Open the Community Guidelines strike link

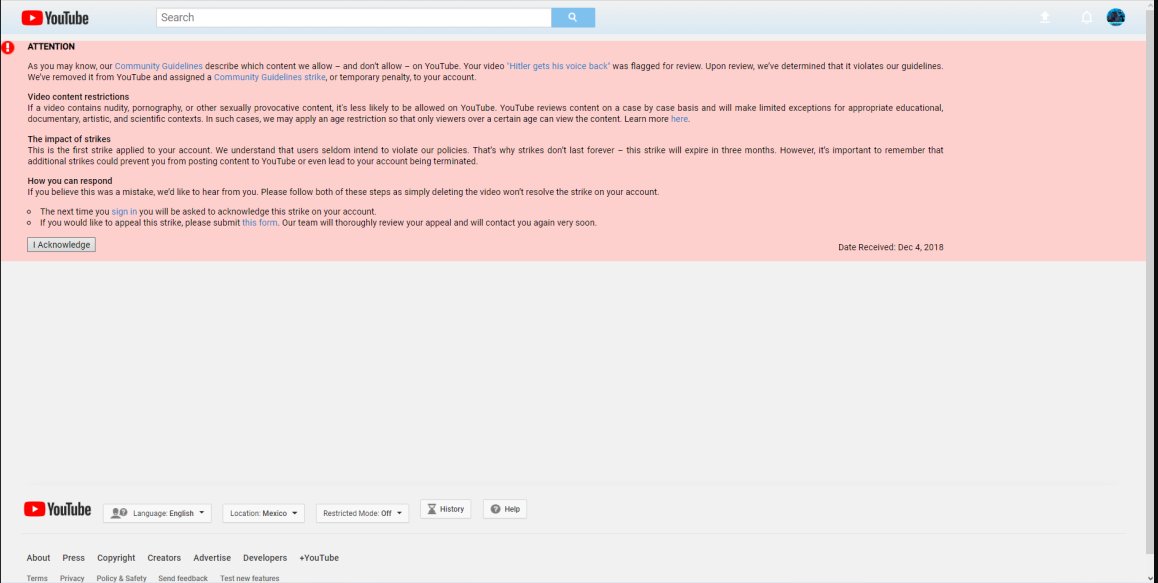(x=270, y=77)
